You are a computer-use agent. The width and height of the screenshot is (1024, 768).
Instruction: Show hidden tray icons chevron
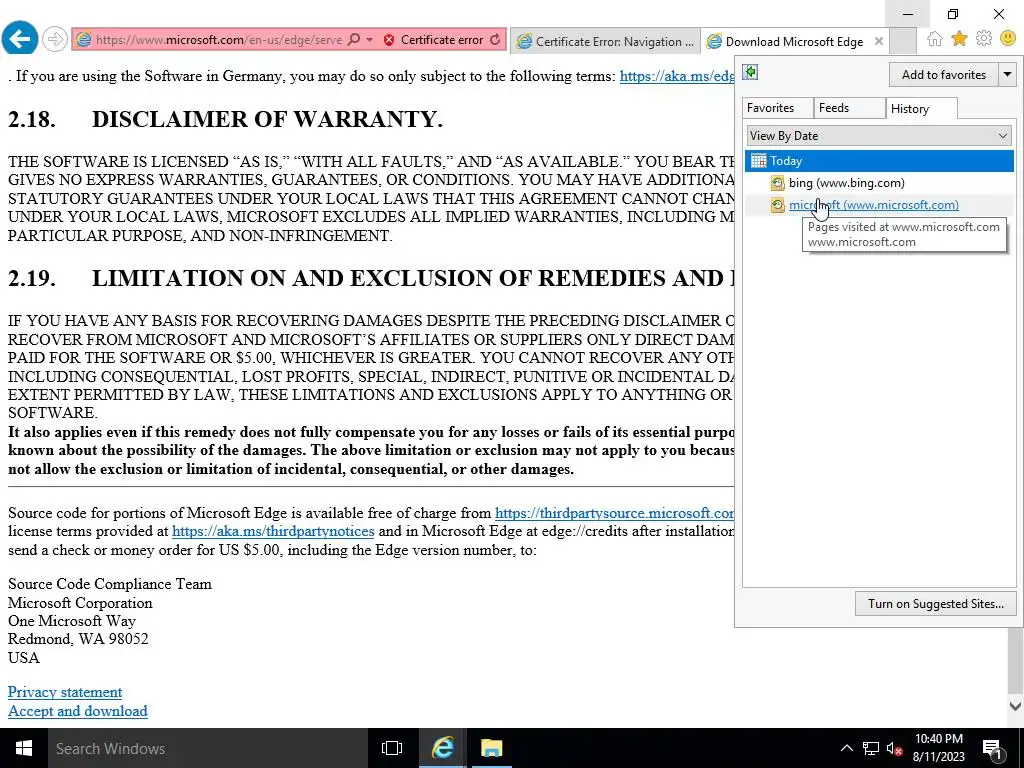(846, 748)
